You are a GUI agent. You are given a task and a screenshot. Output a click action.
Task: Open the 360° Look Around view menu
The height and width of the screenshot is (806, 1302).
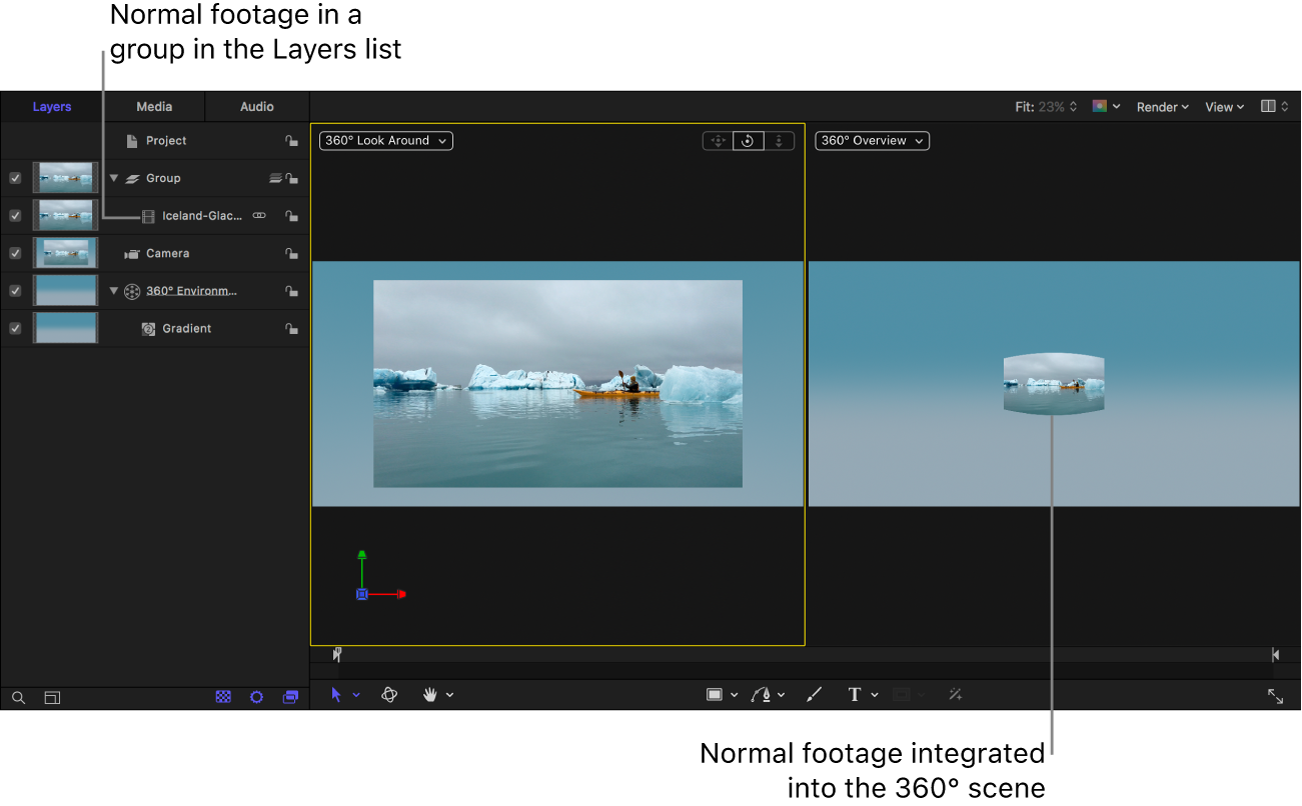click(x=385, y=140)
